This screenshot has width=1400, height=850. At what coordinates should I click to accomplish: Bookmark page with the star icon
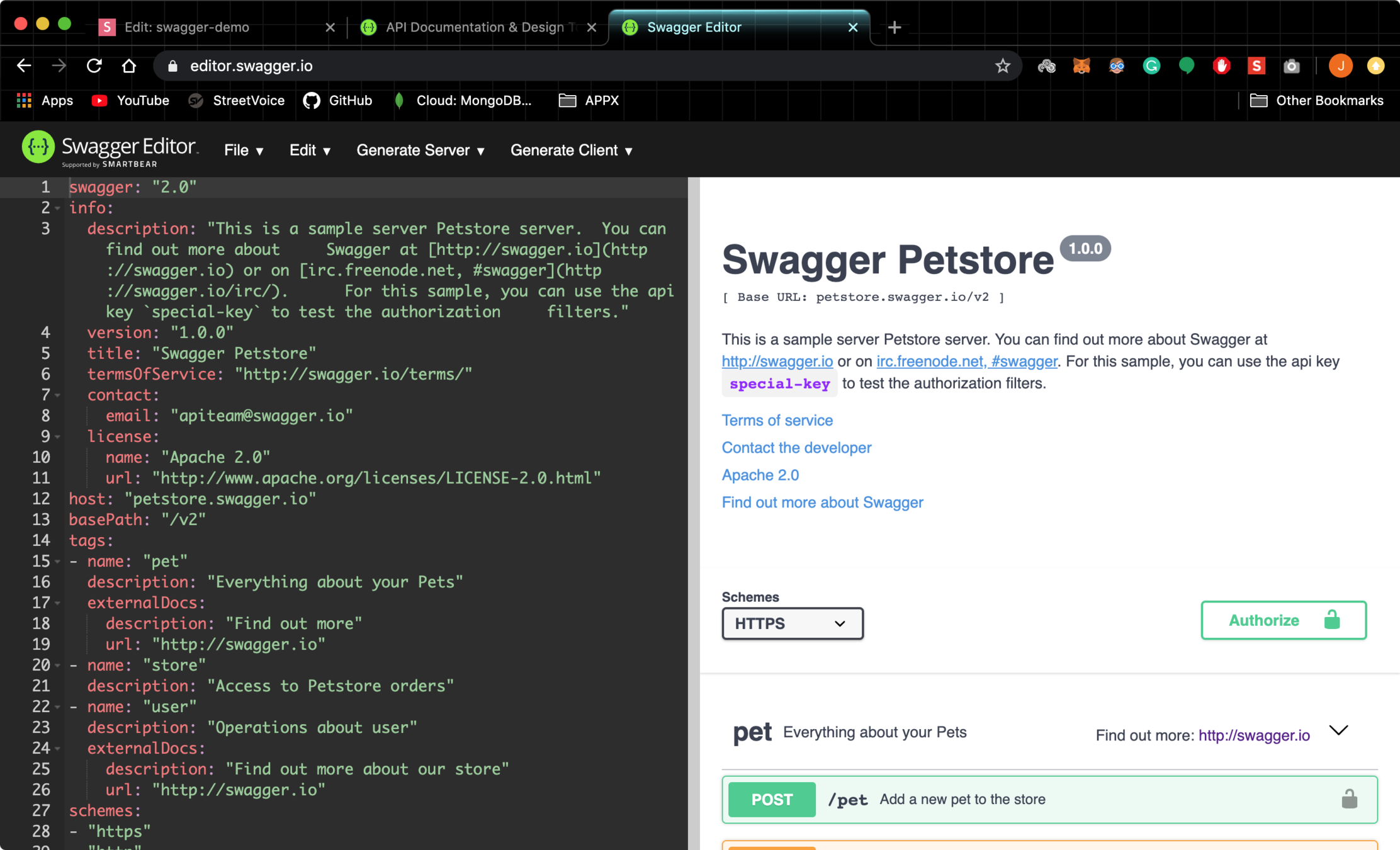point(1002,66)
